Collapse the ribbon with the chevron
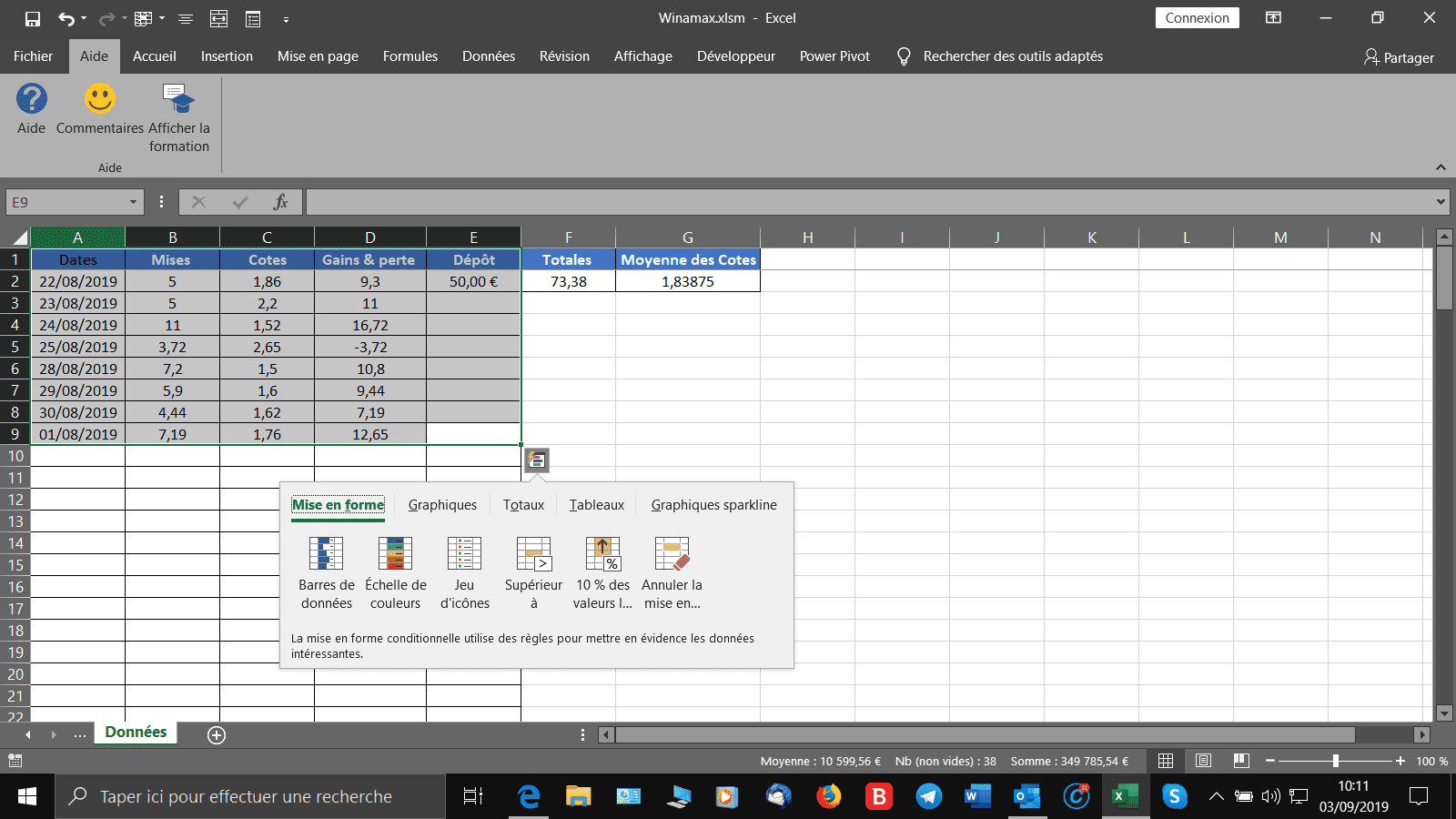The width and height of the screenshot is (1456, 819). pos(1441,167)
